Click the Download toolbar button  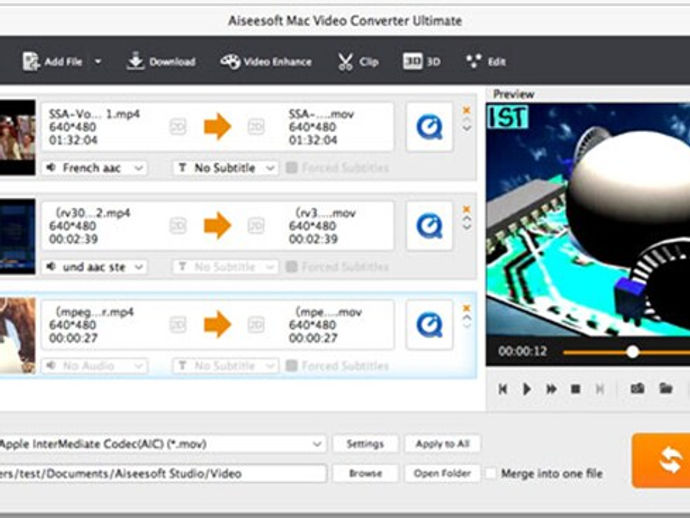point(161,61)
